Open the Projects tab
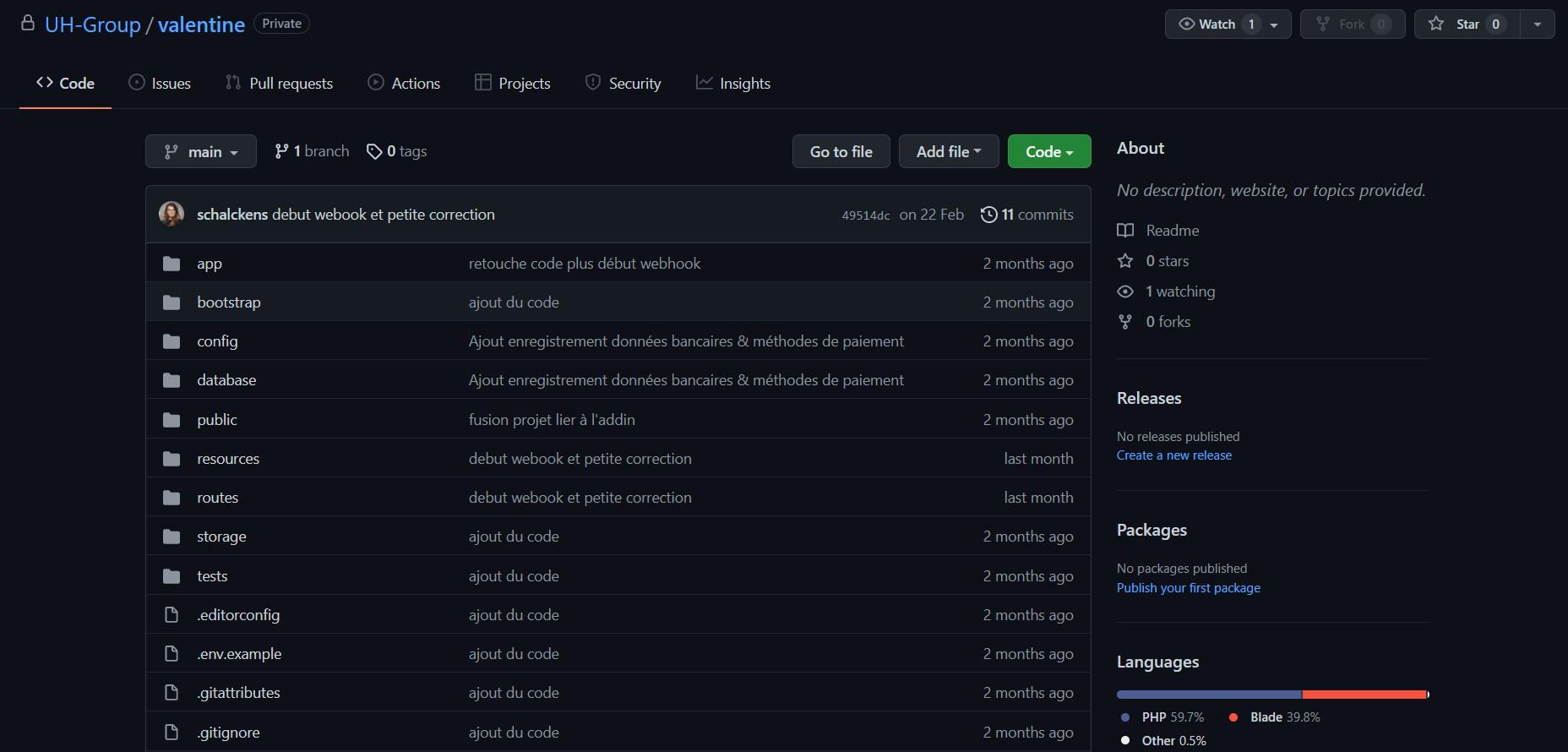Viewport: 1568px width, 752px height. tap(513, 83)
